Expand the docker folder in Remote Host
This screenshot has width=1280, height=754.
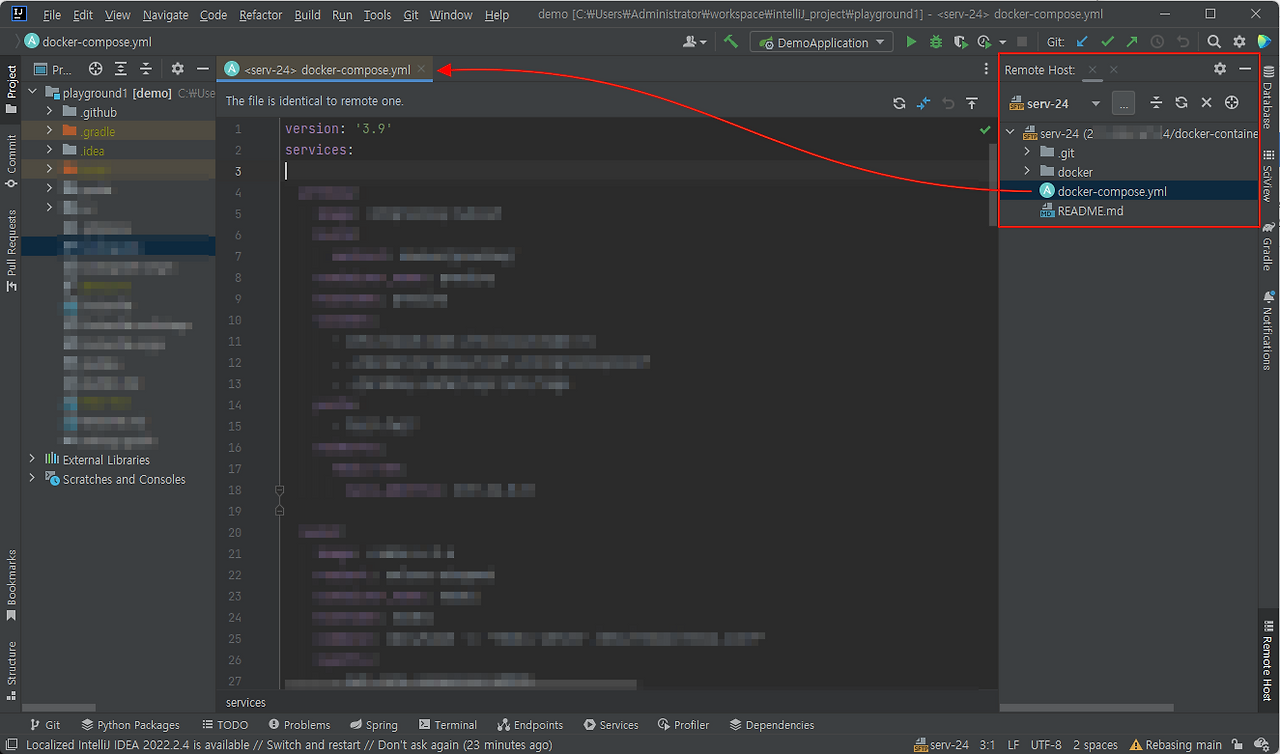click(x=1027, y=172)
